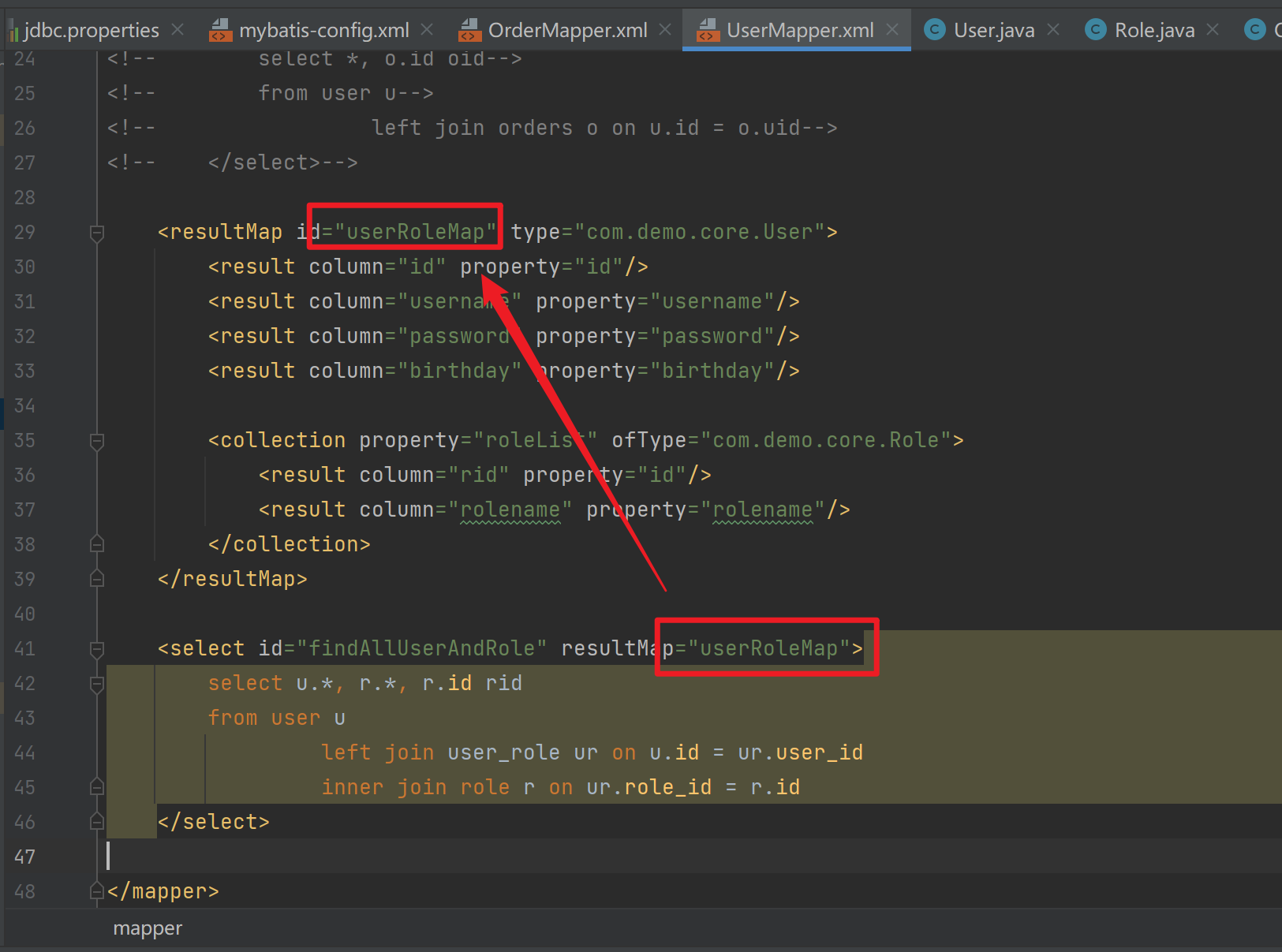Viewport: 1282px width, 952px height.
Task: Click the column="rolename" value on line 37
Action: (510, 510)
